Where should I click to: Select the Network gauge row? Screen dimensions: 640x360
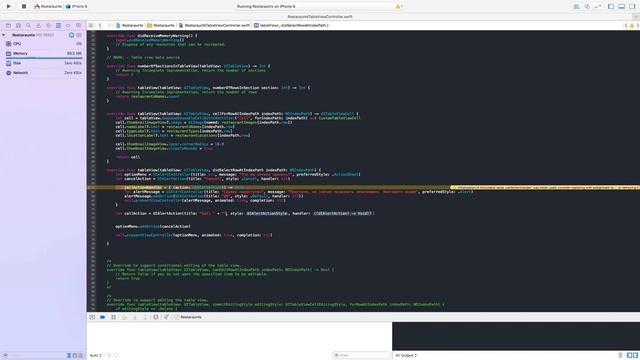click(43, 73)
